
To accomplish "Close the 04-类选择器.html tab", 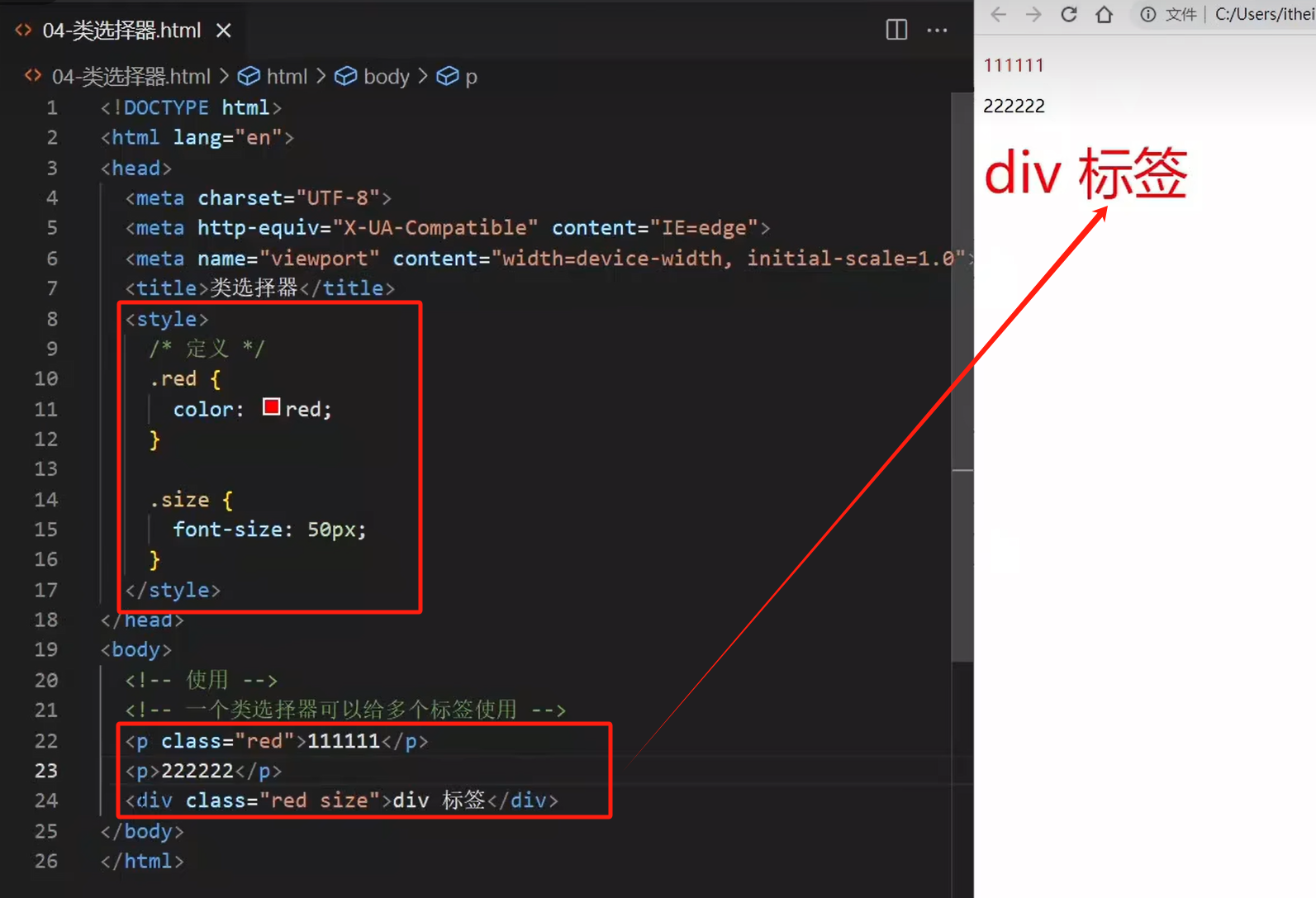I will pos(223,31).
